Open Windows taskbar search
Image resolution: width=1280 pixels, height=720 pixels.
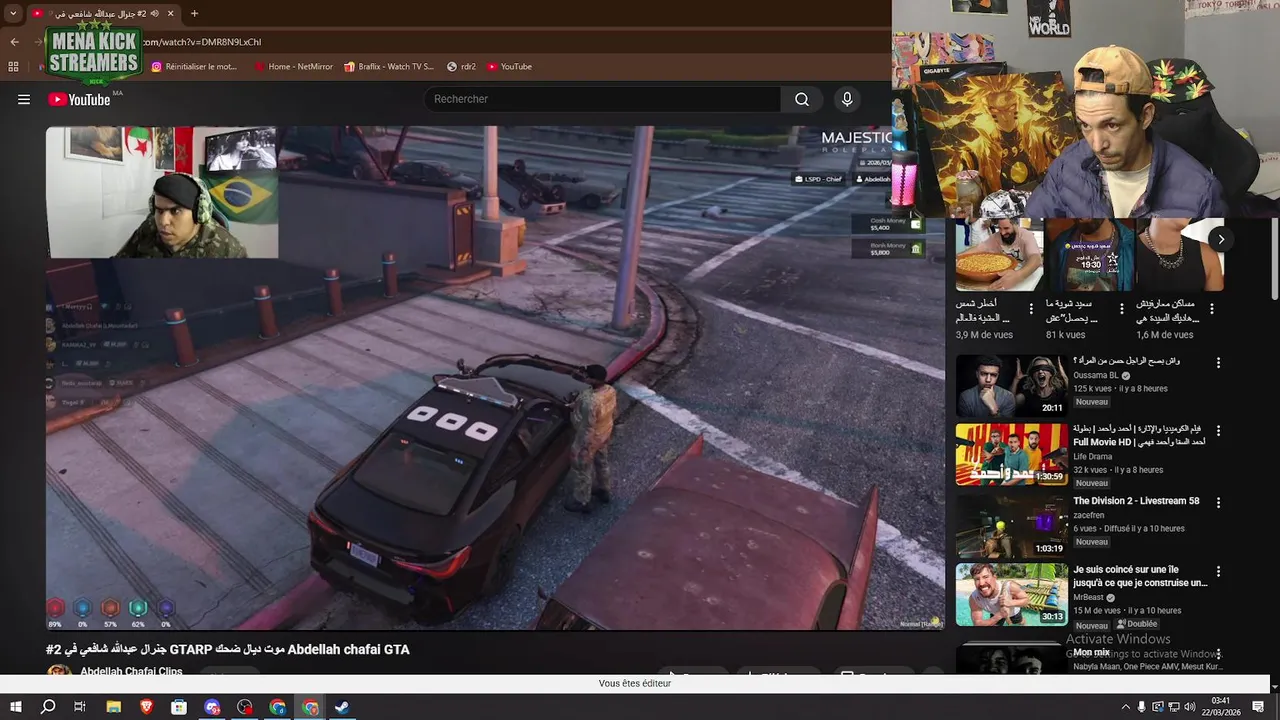click(x=48, y=707)
